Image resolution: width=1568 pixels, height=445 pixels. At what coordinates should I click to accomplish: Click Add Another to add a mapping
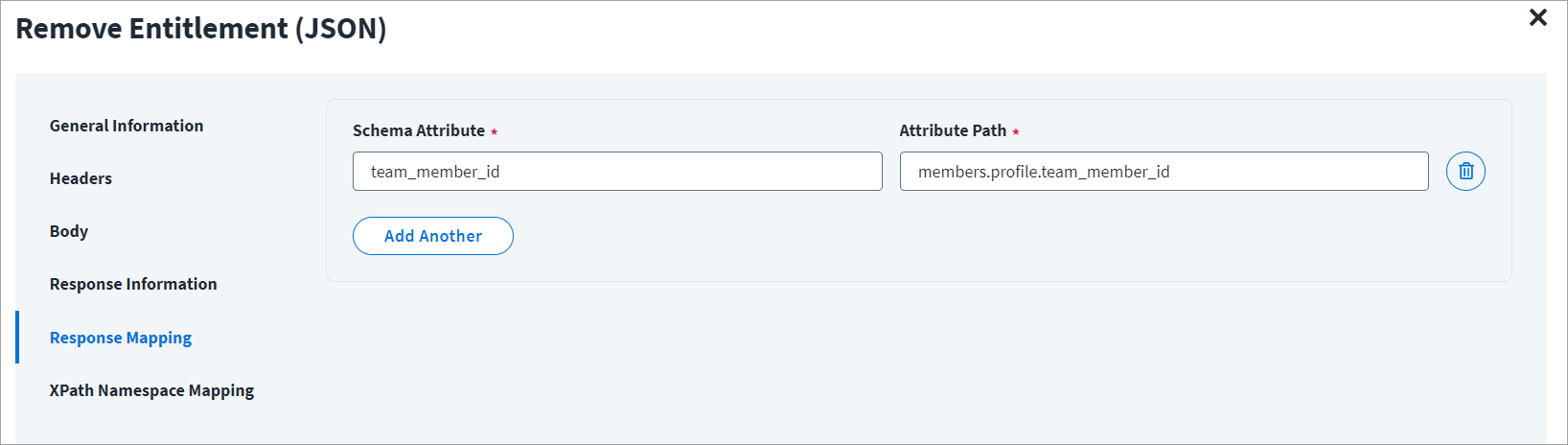pyautogui.click(x=433, y=236)
